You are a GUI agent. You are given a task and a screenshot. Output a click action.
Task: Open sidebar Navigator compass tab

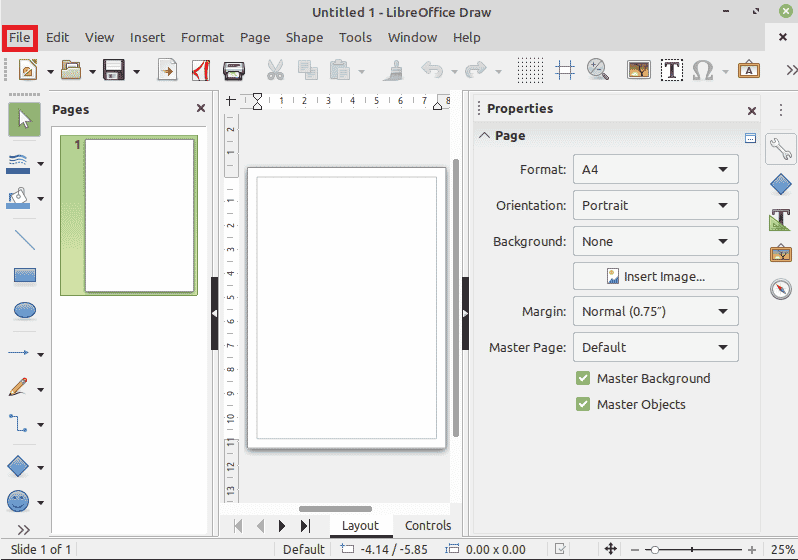click(x=781, y=289)
